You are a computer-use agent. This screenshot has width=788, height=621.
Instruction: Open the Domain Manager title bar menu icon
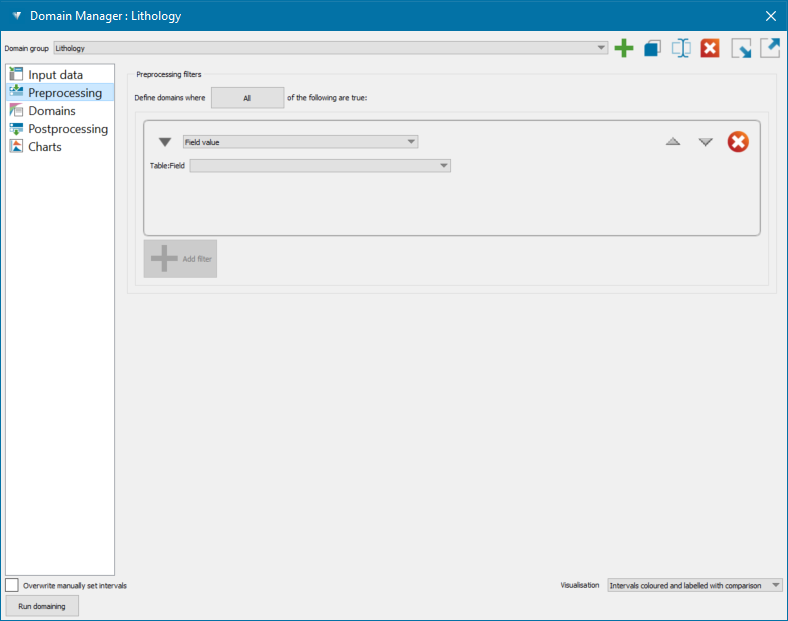pyautogui.click(x=17, y=16)
